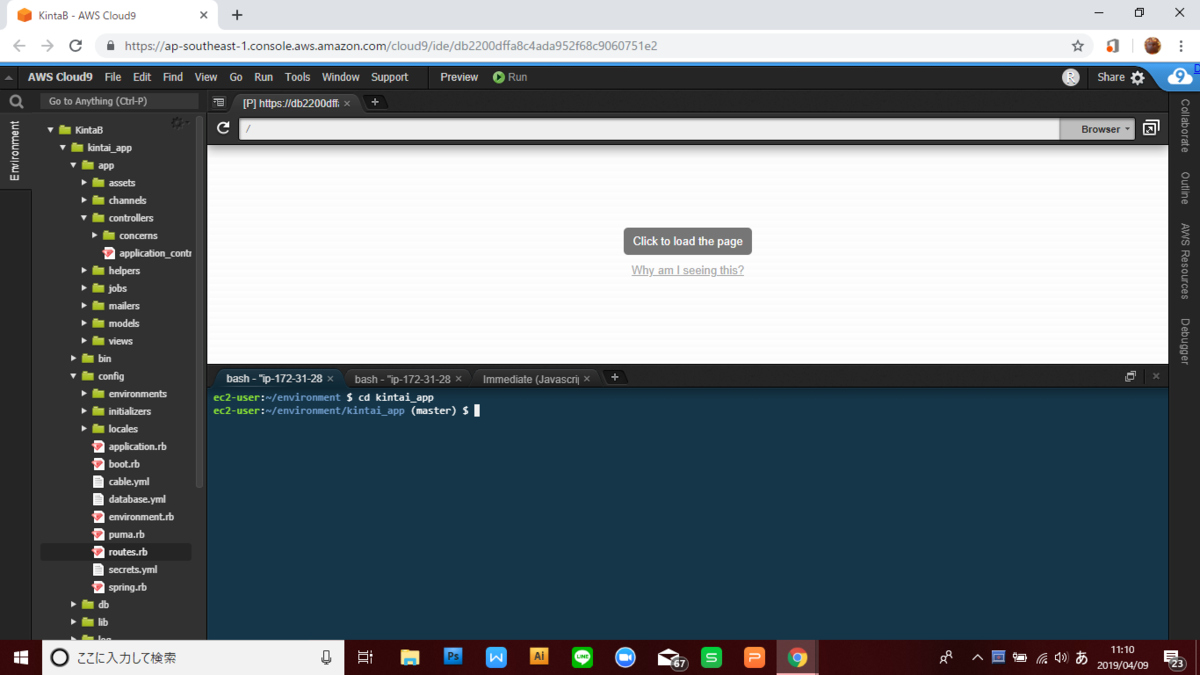Close the preview tab
The width and height of the screenshot is (1200, 675).
click(347, 103)
